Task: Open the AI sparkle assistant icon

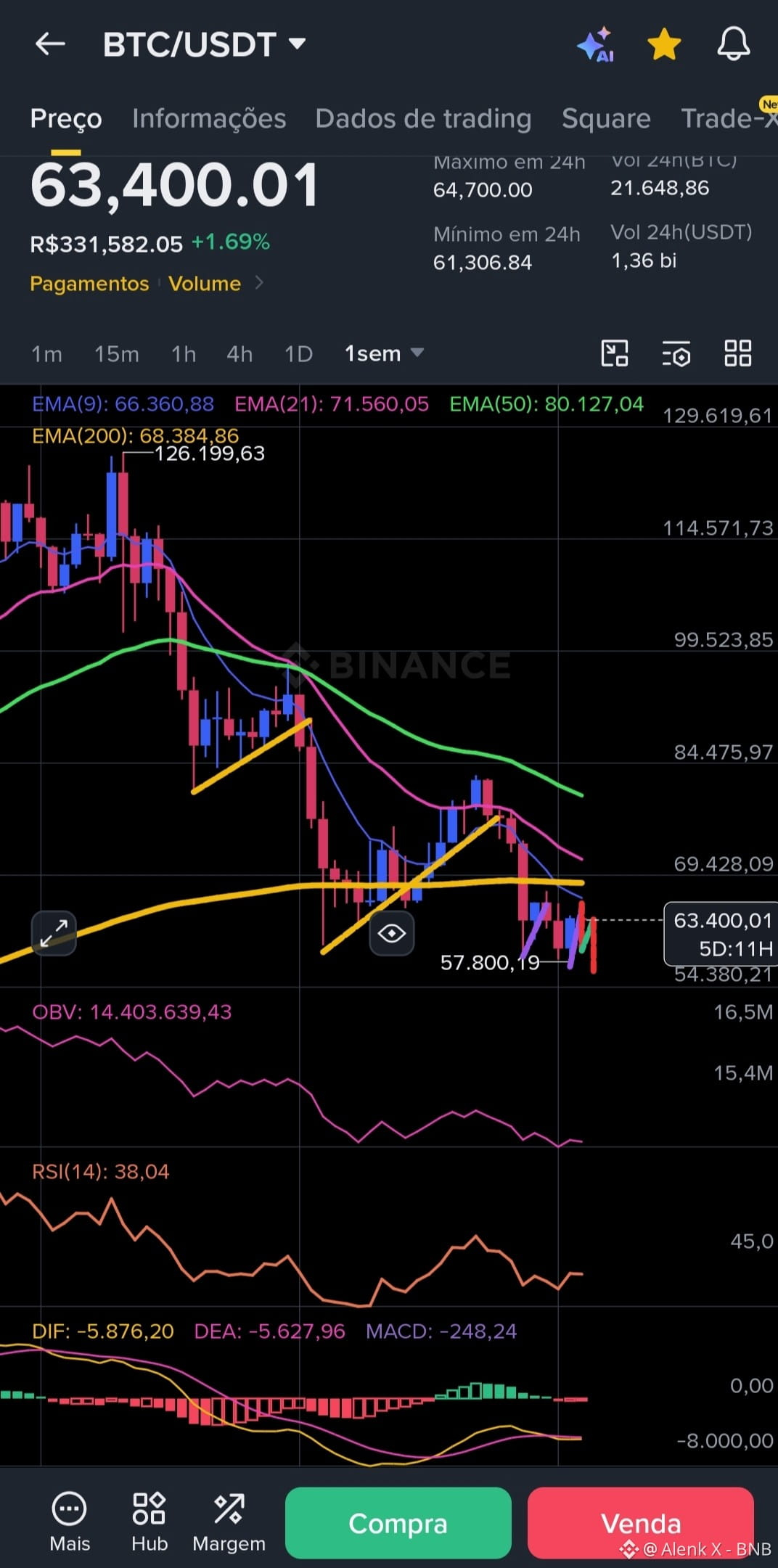Action: (x=596, y=45)
